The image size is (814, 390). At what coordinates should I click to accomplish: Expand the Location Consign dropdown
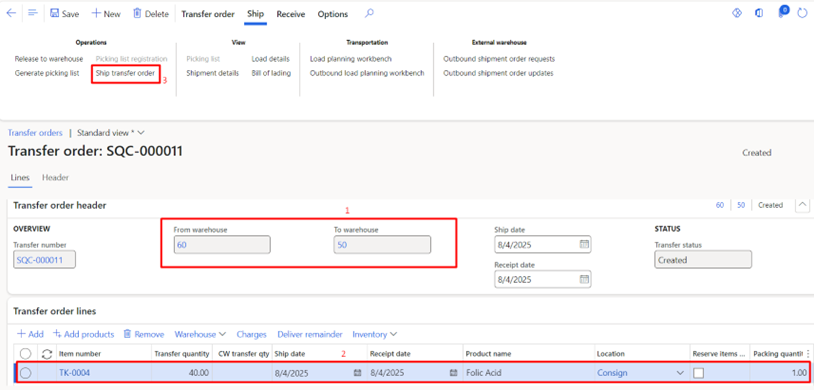point(680,373)
